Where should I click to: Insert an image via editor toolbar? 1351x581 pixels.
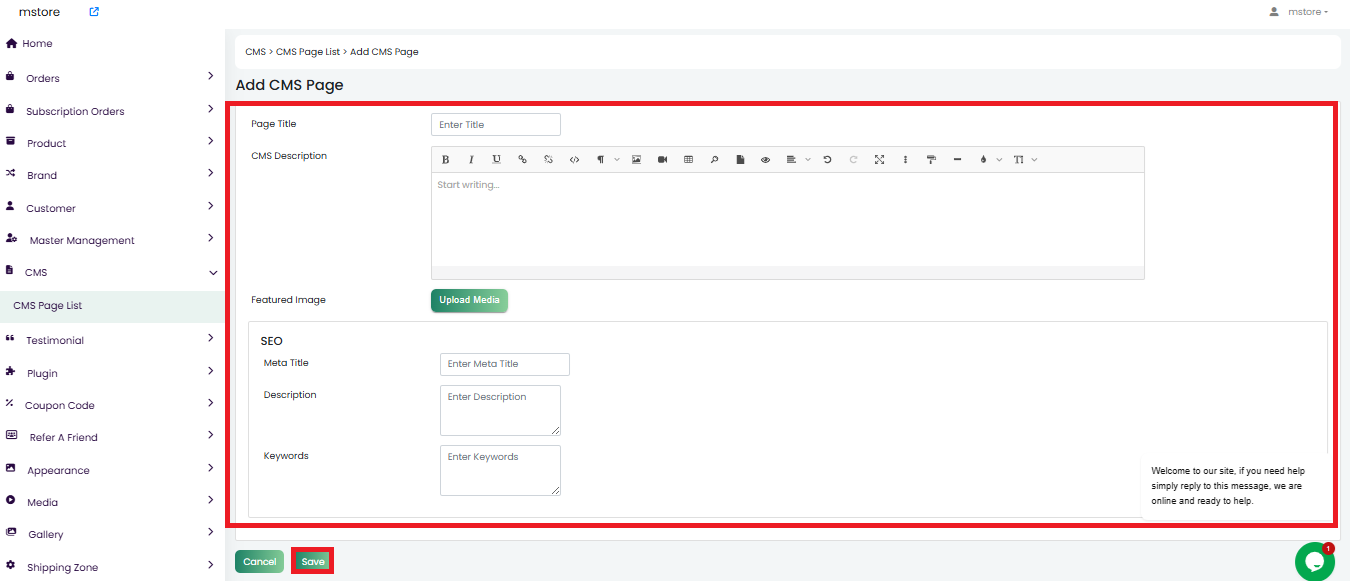636,160
